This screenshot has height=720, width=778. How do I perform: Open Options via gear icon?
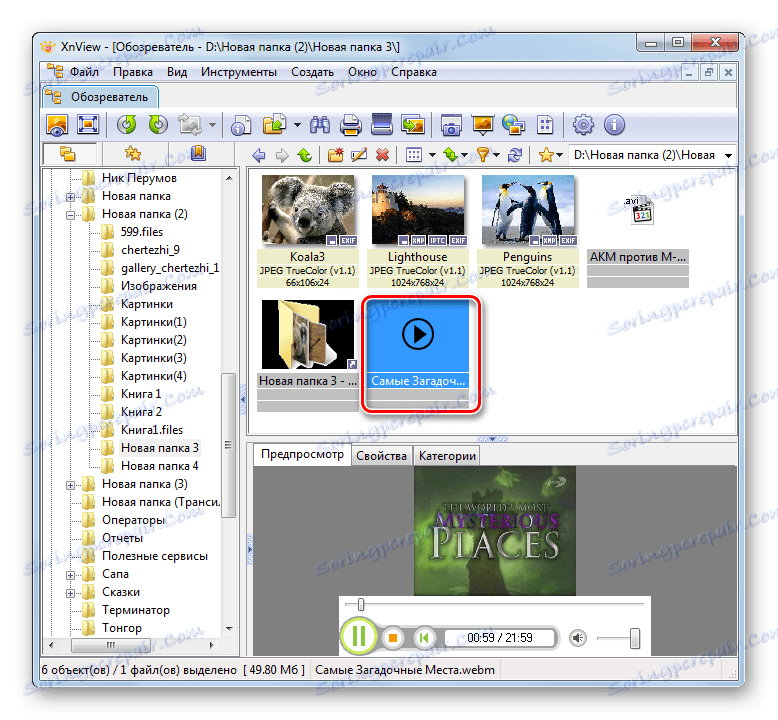pyautogui.click(x=583, y=125)
